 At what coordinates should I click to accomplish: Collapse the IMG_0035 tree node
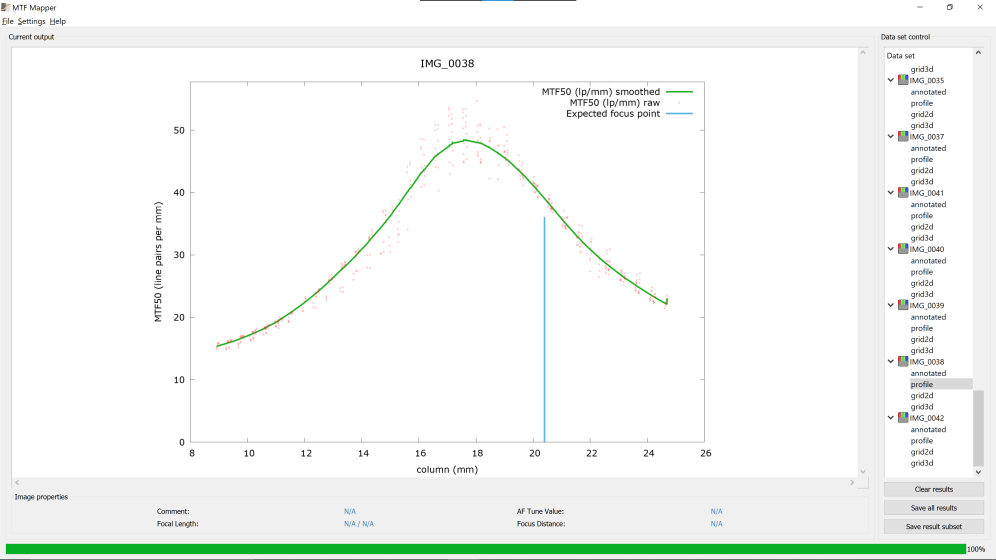[891, 81]
